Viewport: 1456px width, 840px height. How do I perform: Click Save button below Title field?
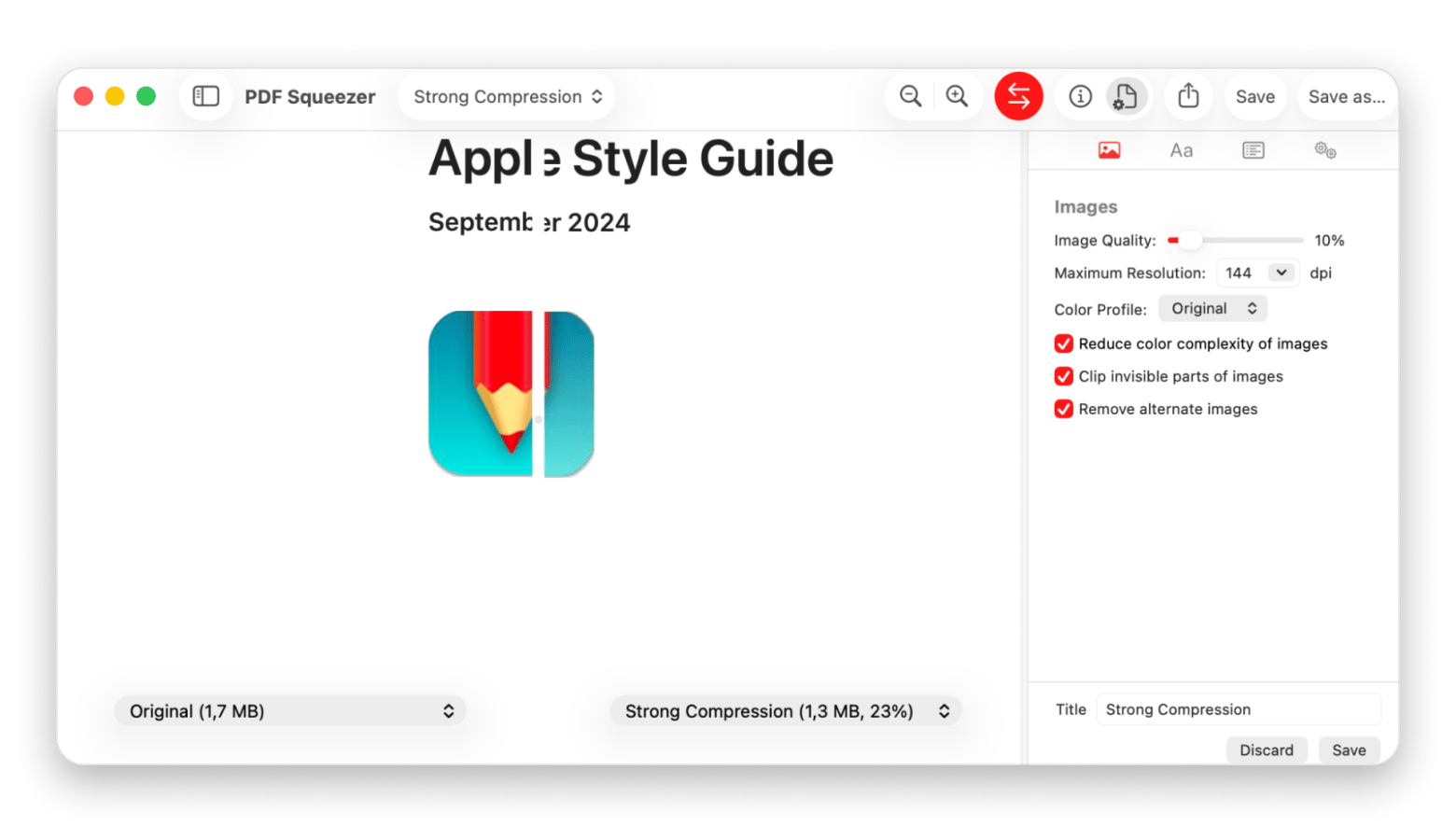(1349, 750)
